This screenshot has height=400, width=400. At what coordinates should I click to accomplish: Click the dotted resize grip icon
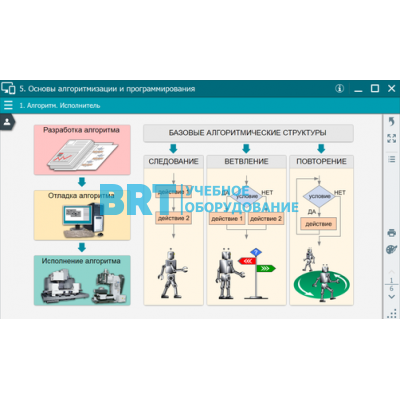point(392,313)
